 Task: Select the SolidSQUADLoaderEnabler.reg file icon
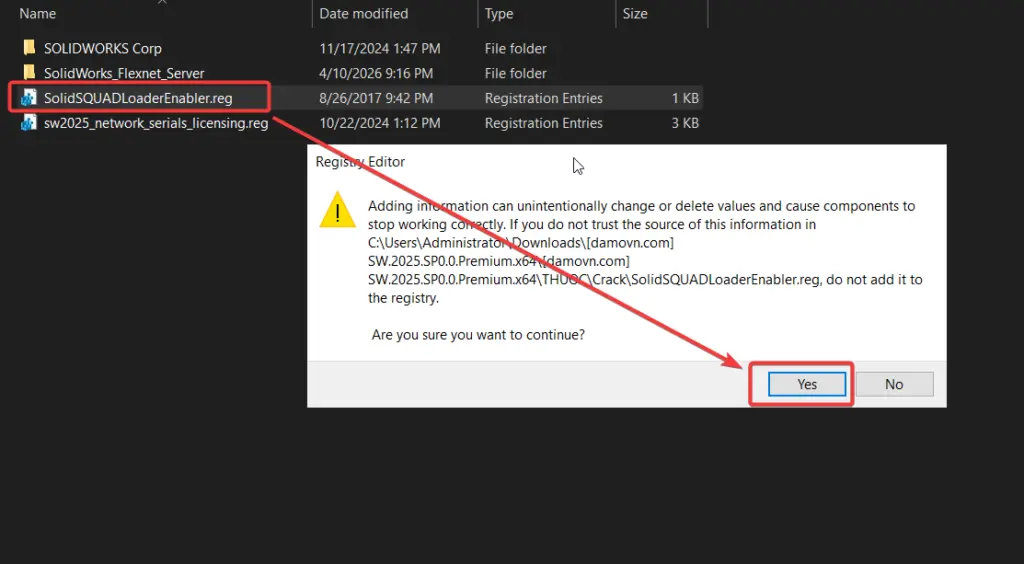tap(29, 97)
